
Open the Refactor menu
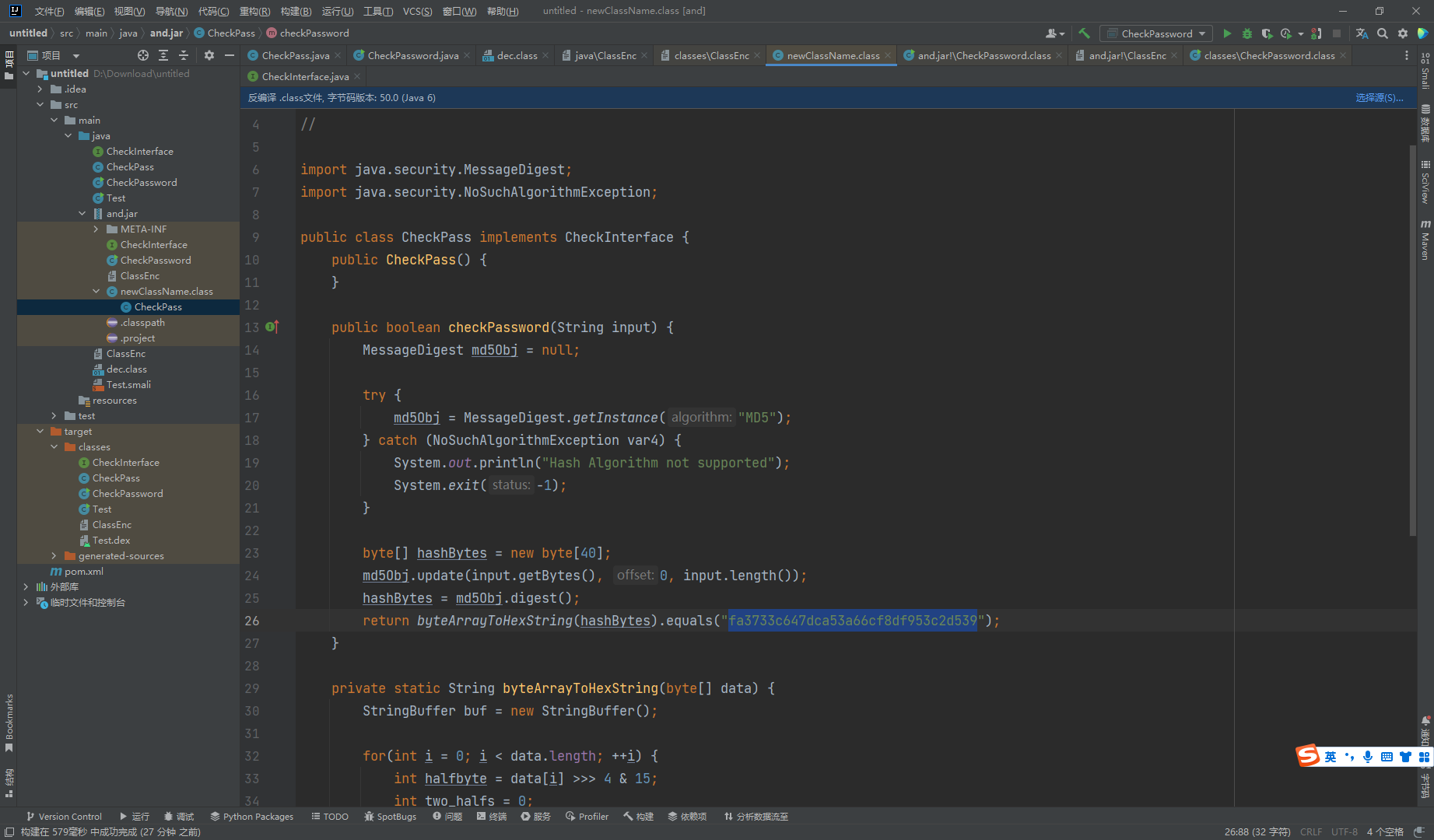[254, 11]
